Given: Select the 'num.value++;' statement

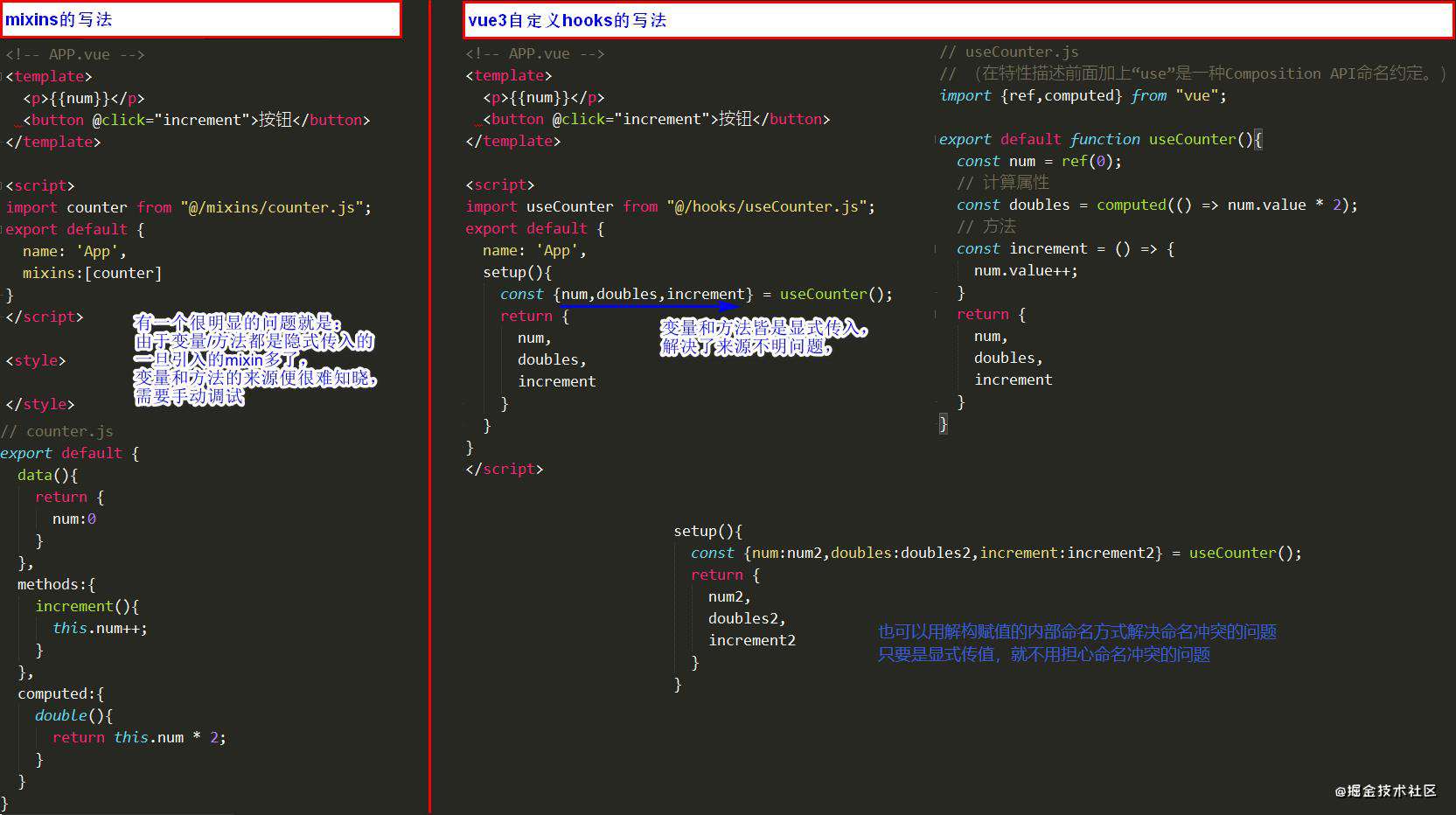Looking at the screenshot, I should point(1027,270).
